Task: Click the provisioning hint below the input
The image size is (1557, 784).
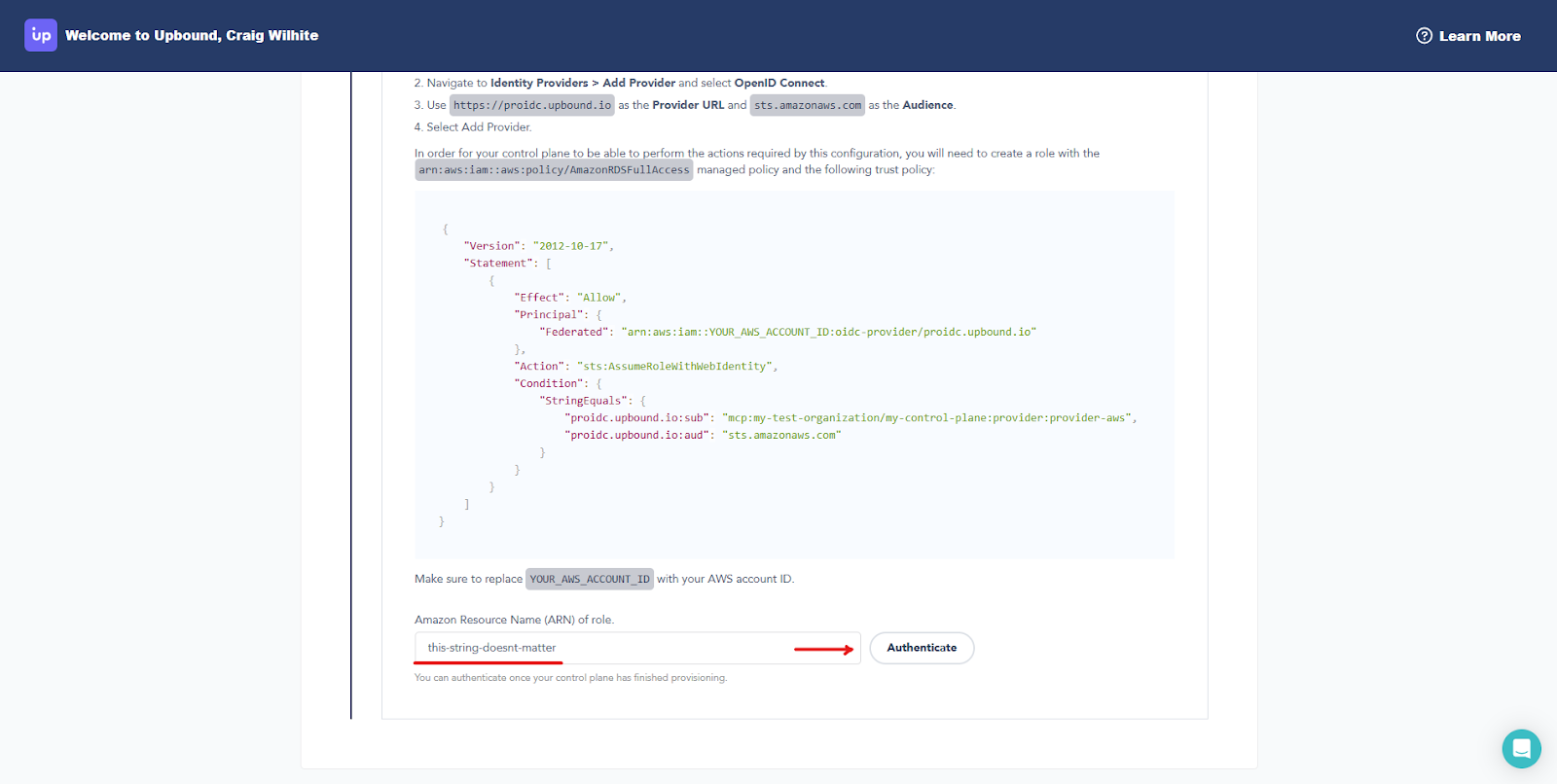Action: point(570,678)
